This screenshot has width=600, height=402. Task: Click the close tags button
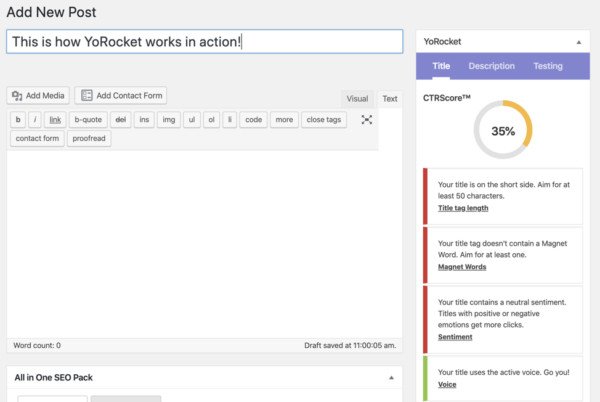coord(324,120)
